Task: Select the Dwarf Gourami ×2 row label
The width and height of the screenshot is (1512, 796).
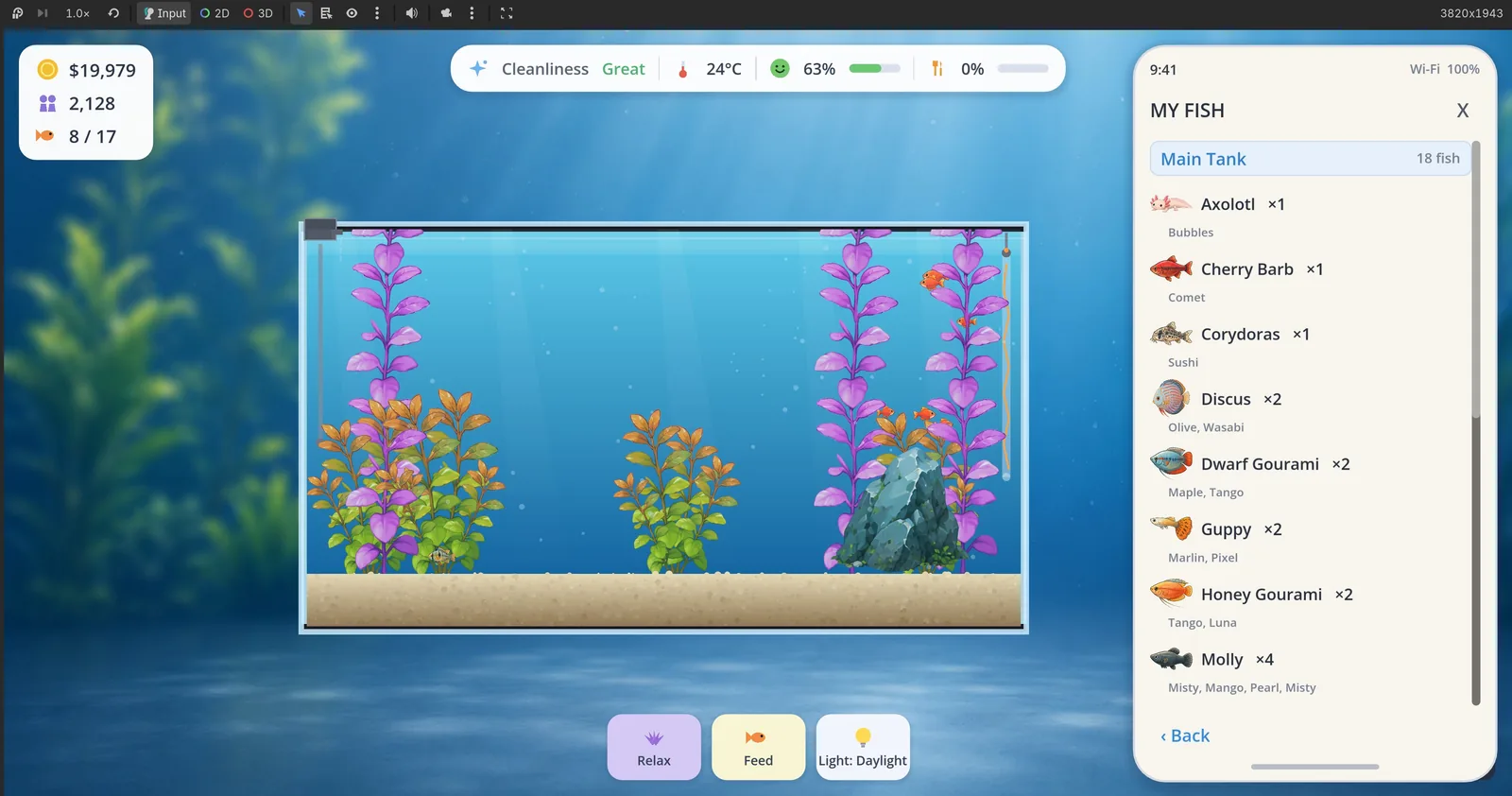Action: pos(1275,464)
